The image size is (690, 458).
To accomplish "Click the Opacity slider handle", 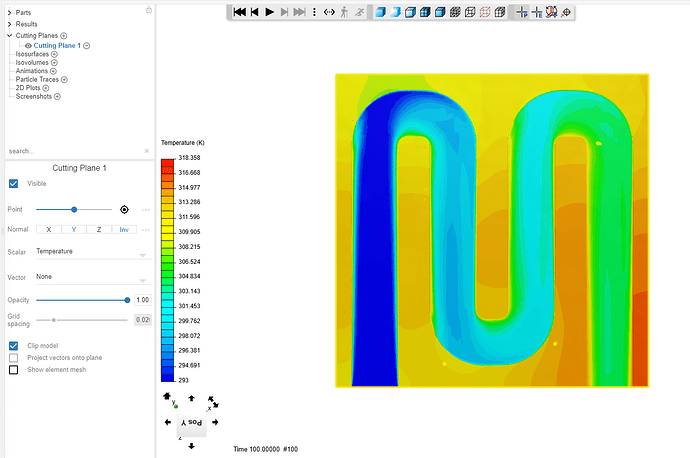I will point(127,300).
